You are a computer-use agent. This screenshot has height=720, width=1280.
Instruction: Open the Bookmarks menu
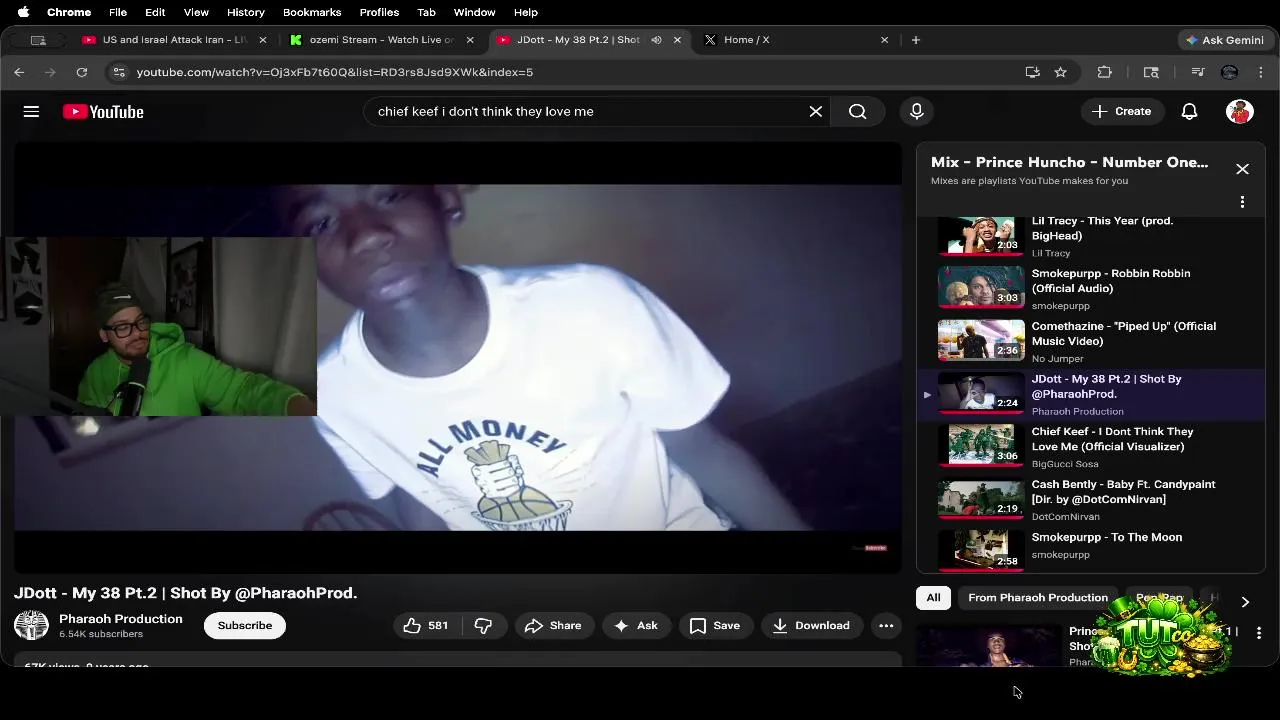(312, 12)
